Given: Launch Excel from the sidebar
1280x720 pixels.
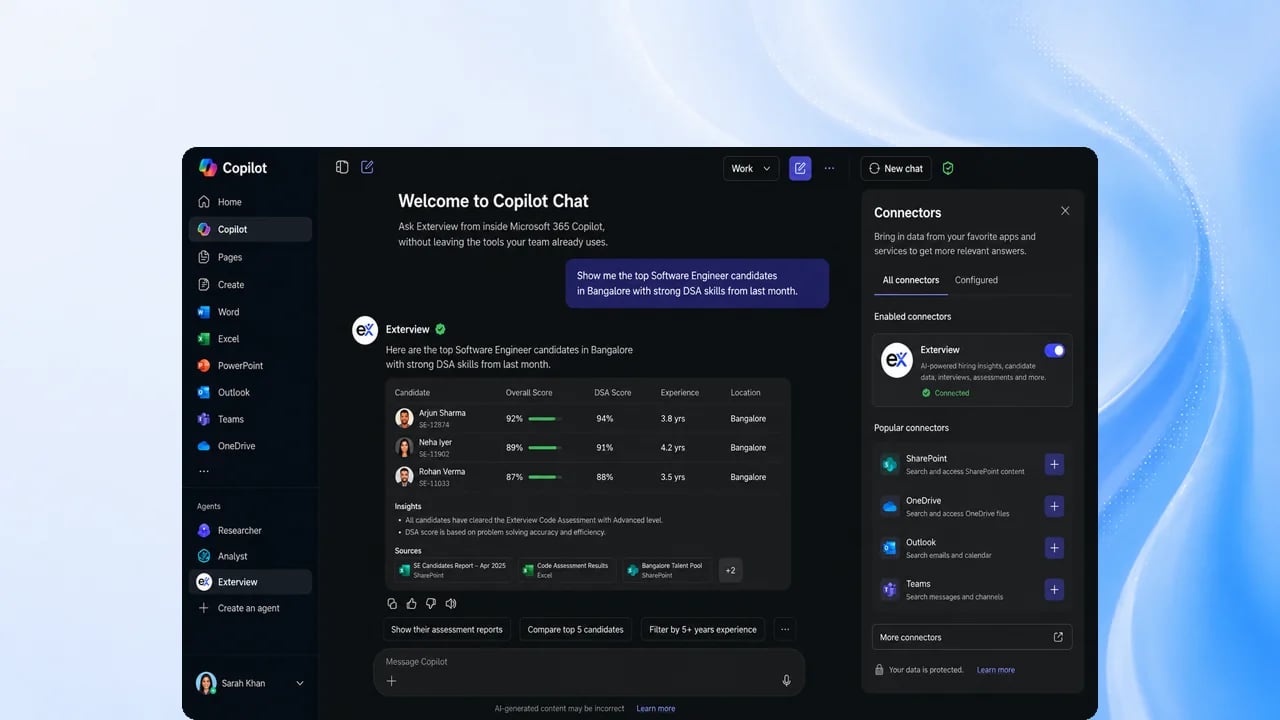Looking at the screenshot, I should 250,339.
